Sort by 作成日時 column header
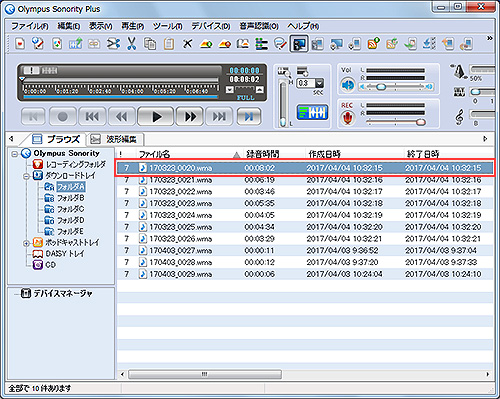 354,154
